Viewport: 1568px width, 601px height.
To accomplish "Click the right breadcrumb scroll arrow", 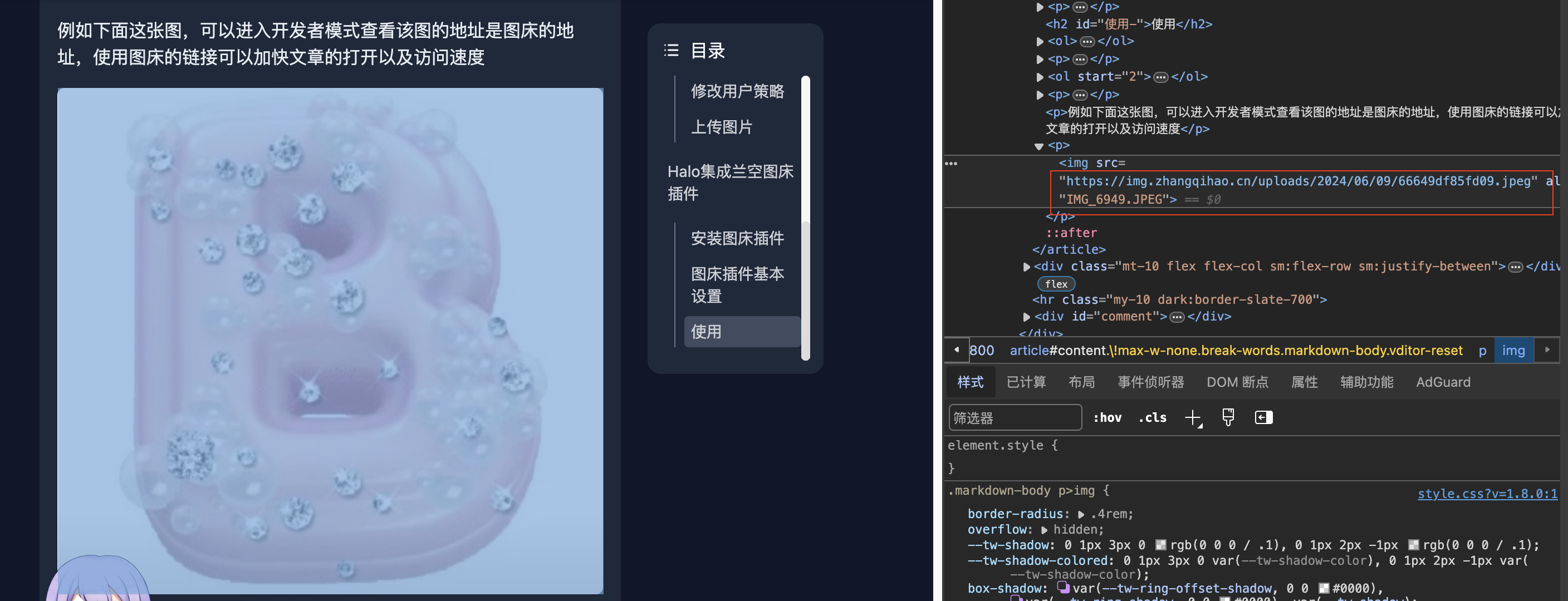I will 1547,350.
